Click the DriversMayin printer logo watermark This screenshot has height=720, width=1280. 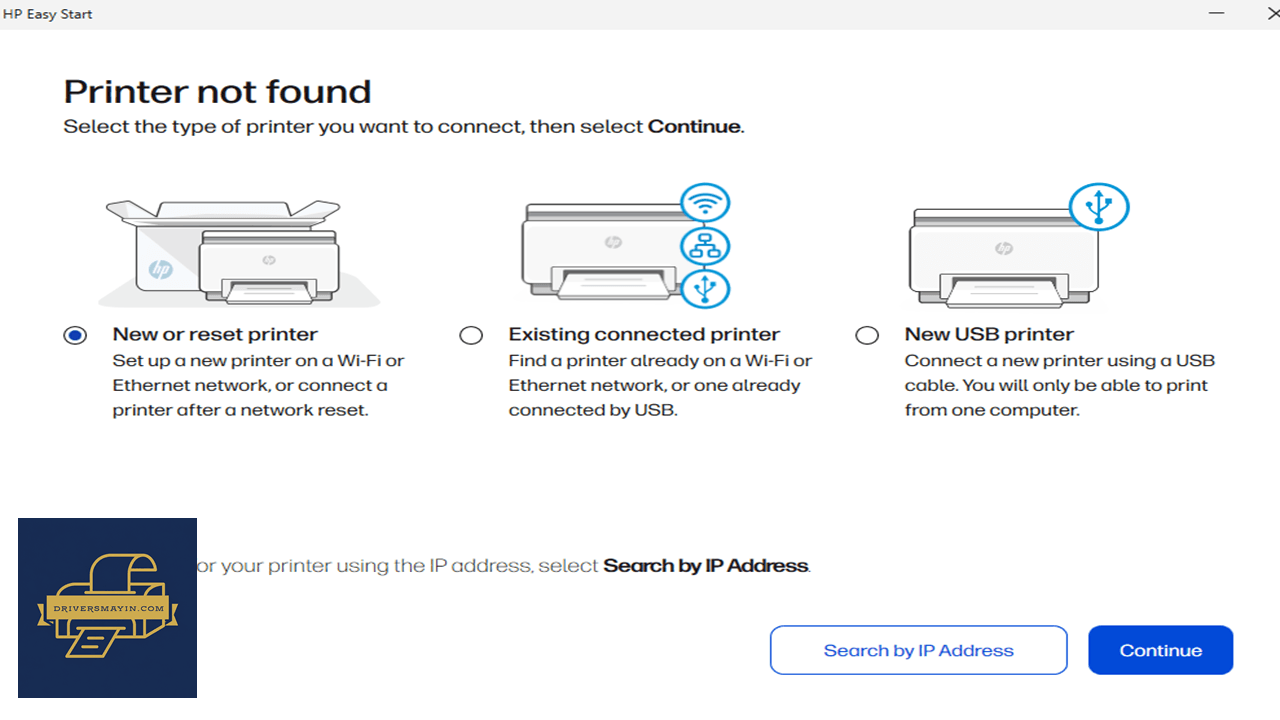(x=107, y=607)
